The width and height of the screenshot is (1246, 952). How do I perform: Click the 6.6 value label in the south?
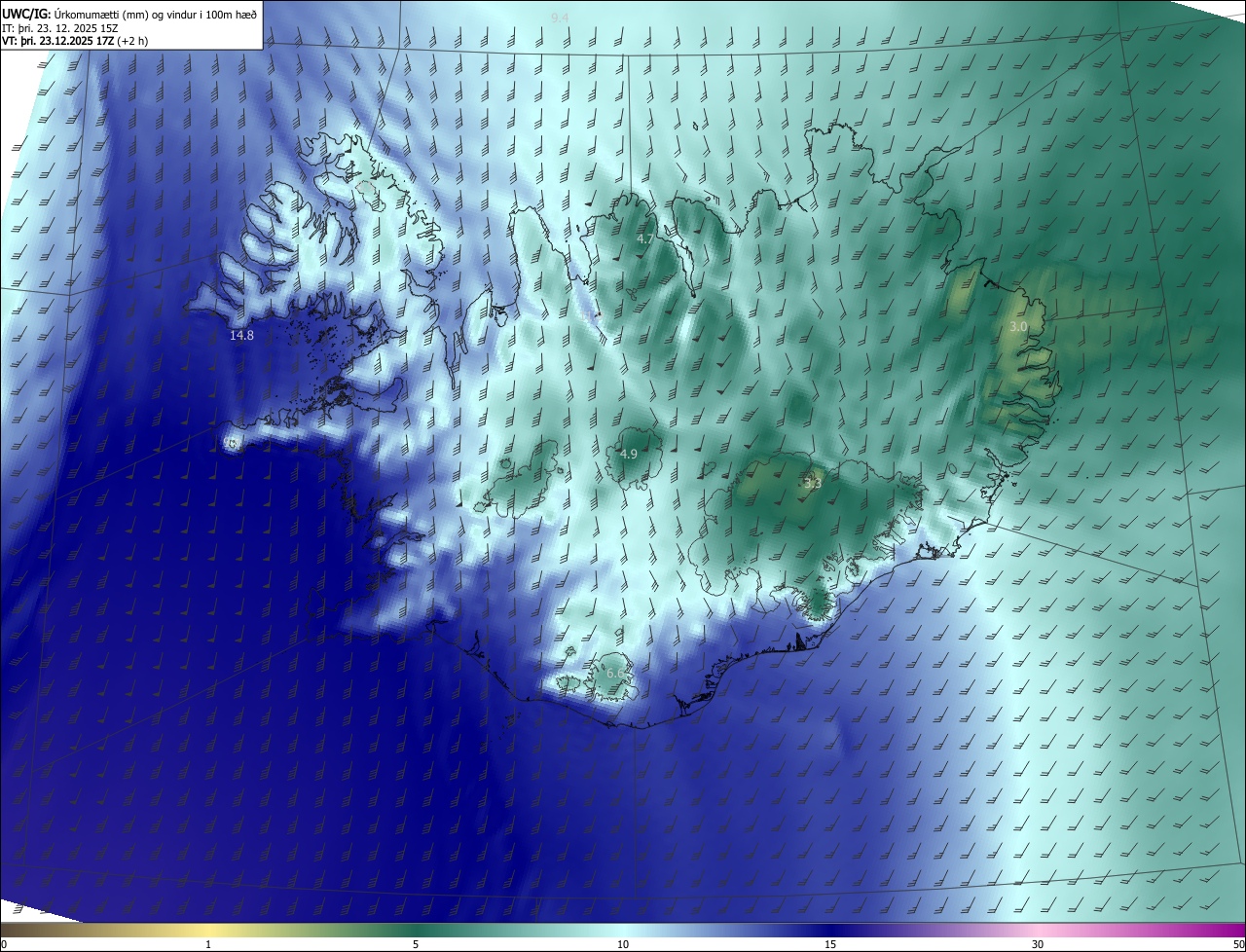tap(615, 674)
